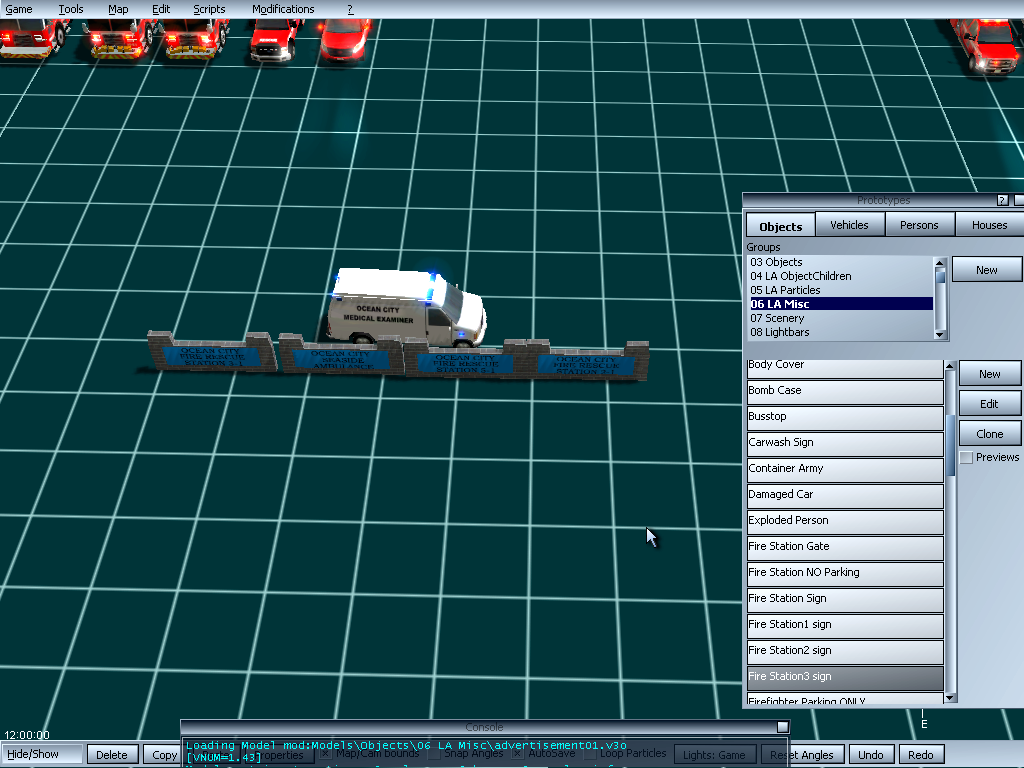Select the Ocean City Medical Examiner van
This screenshot has height=768, width=1024.
pyautogui.click(x=407, y=306)
